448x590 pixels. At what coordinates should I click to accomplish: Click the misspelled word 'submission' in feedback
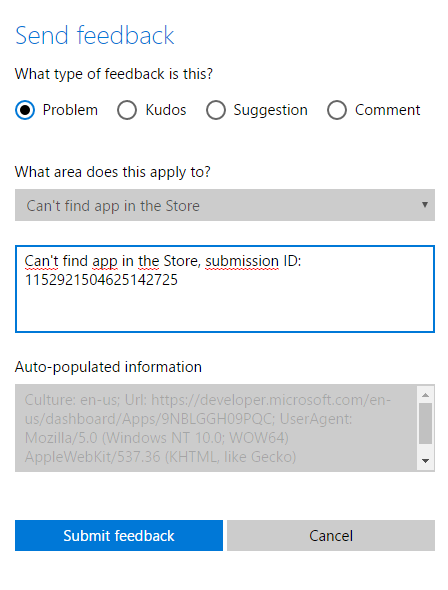click(242, 261)
